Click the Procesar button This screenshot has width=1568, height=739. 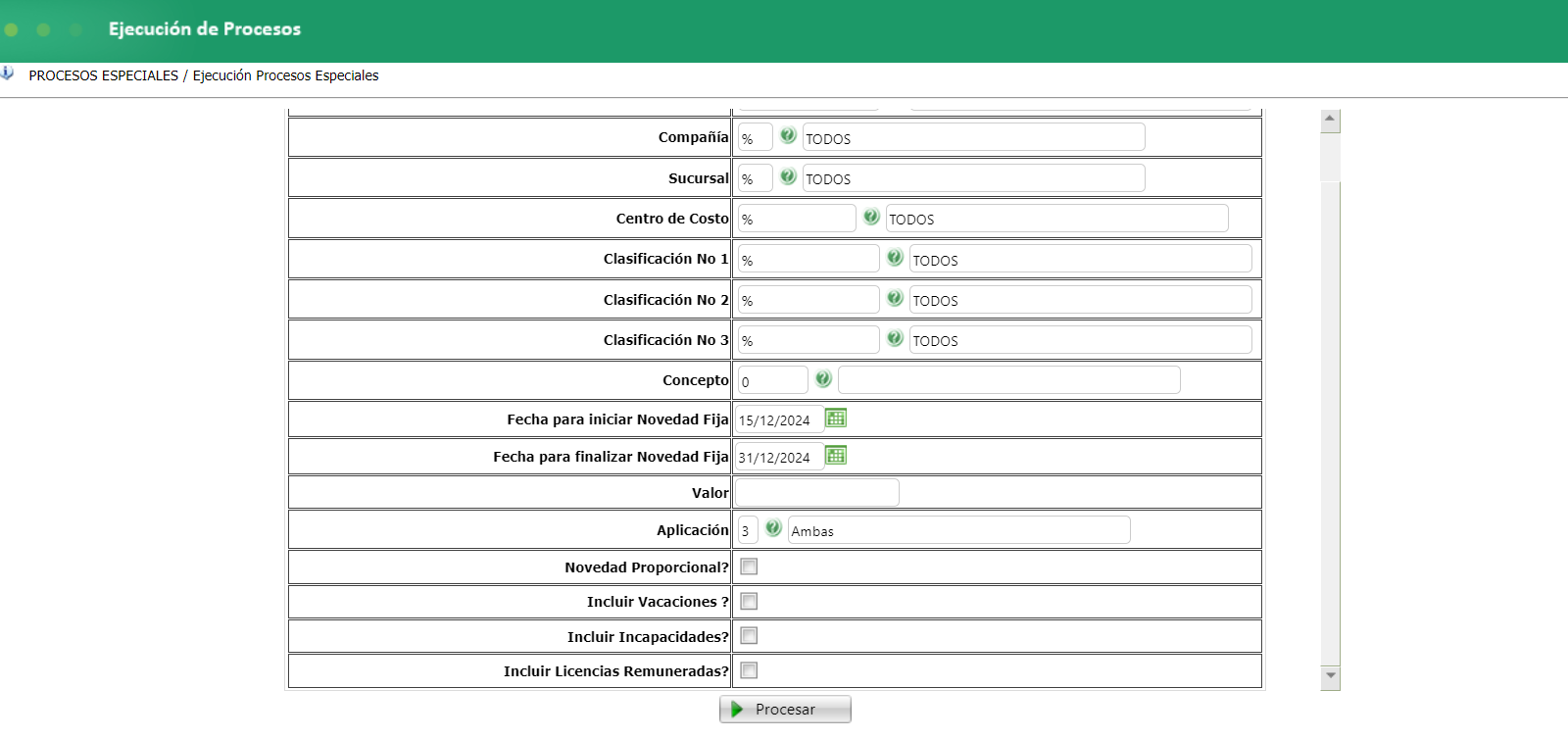coord(785,709)
